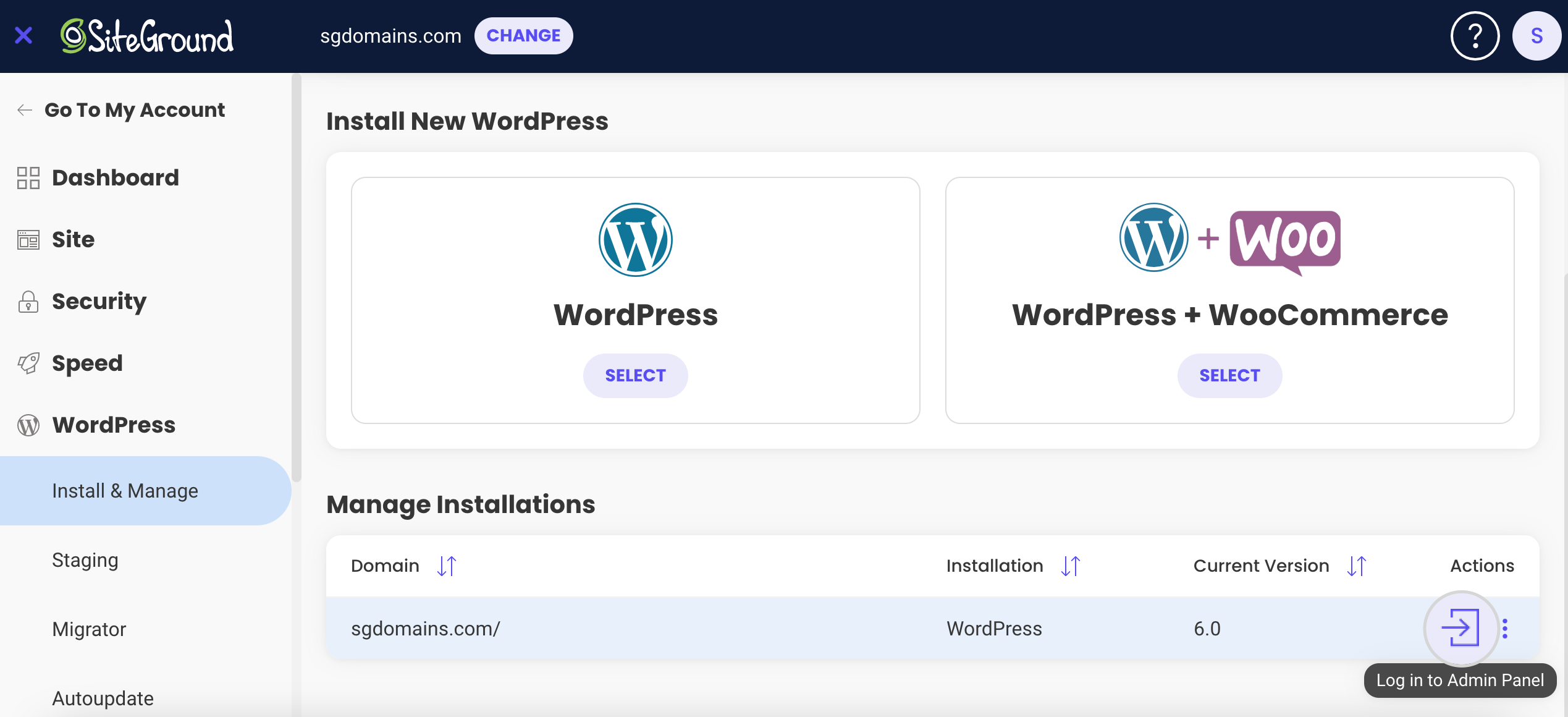Viewport: 1568px width, 717px height.
Task: Click the WordPress logo in the WordPress card
Action: 635,240
